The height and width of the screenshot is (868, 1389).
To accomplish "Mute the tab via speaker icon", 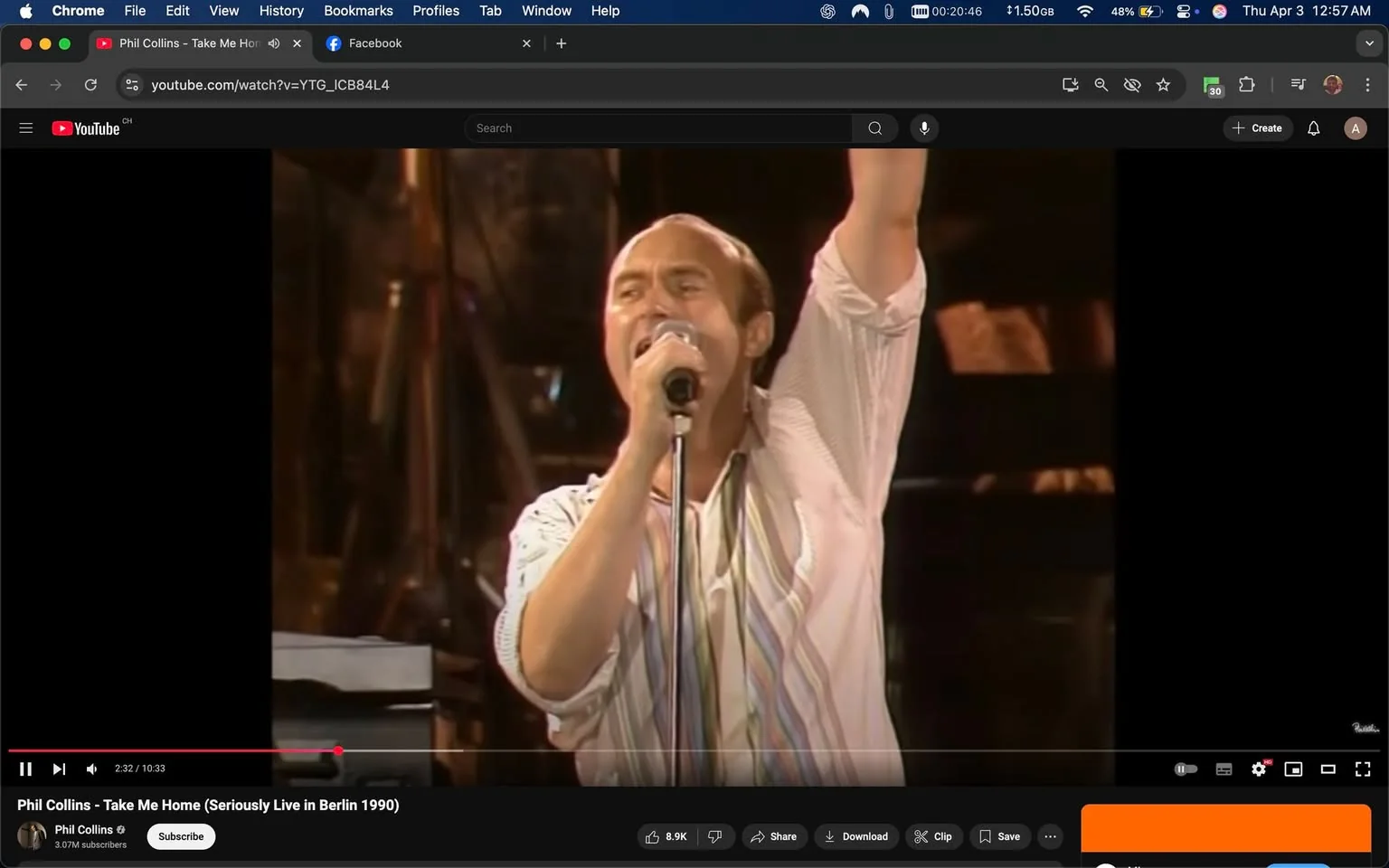I will pyautogui.click(x=274, y=43).
